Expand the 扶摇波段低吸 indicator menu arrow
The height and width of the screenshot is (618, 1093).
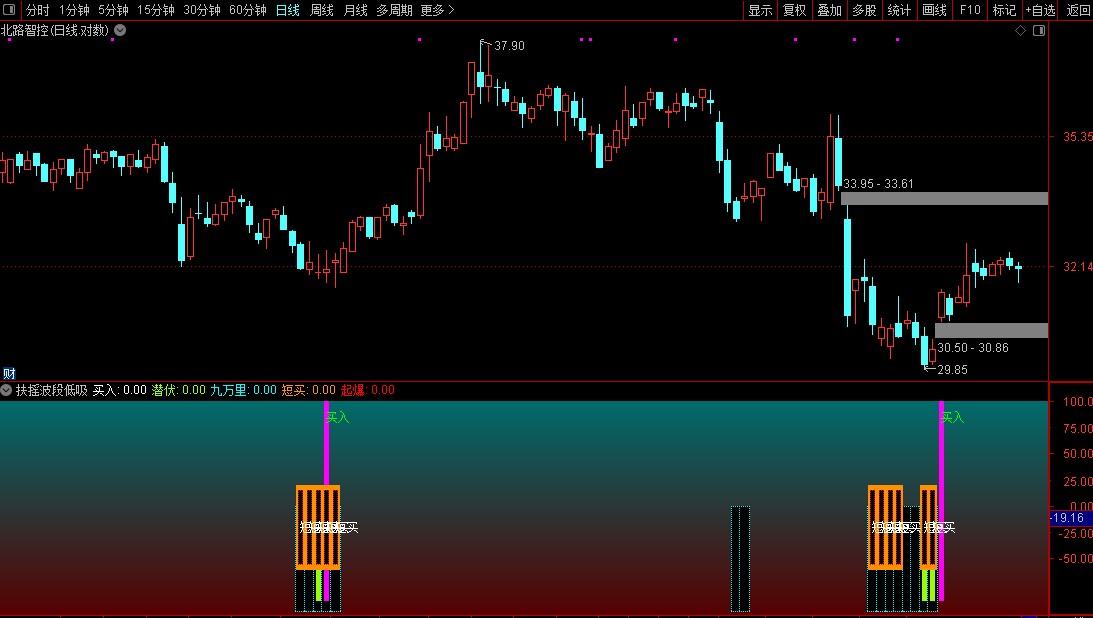6,390
